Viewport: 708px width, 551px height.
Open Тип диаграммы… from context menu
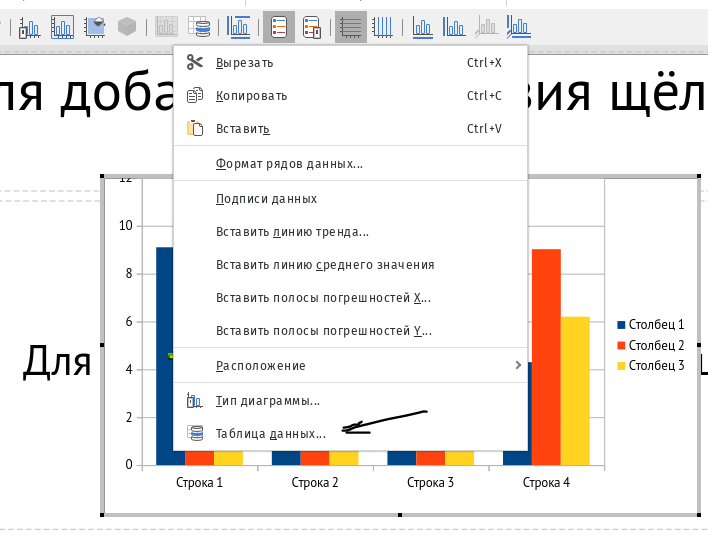click(x=350, y=401)
